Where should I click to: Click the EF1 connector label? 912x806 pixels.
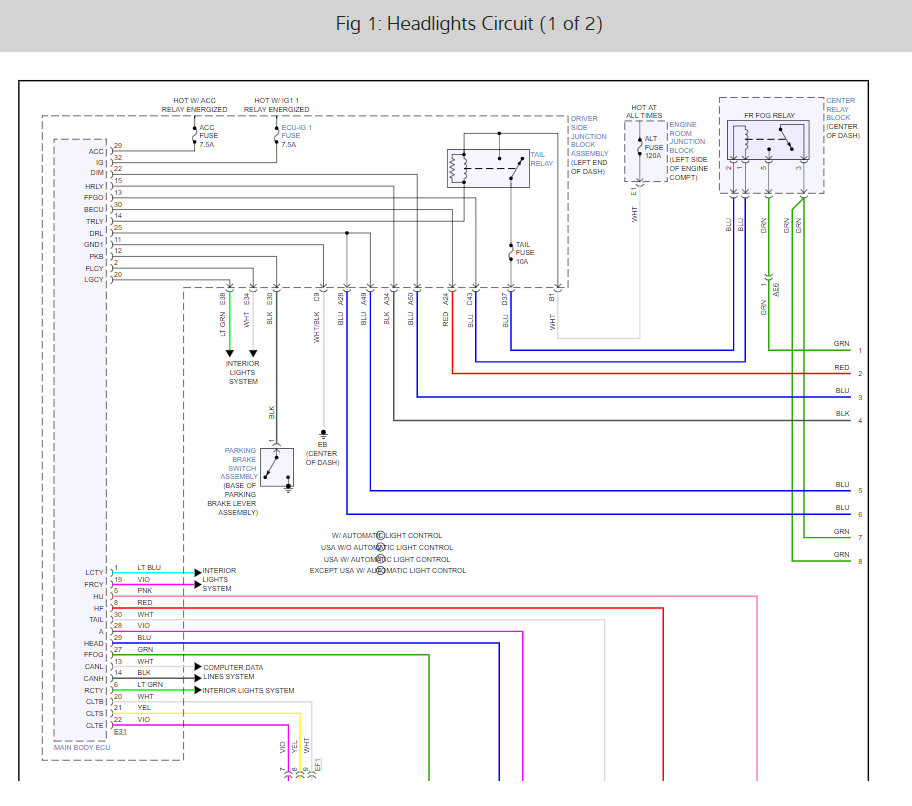pos(318,765)
